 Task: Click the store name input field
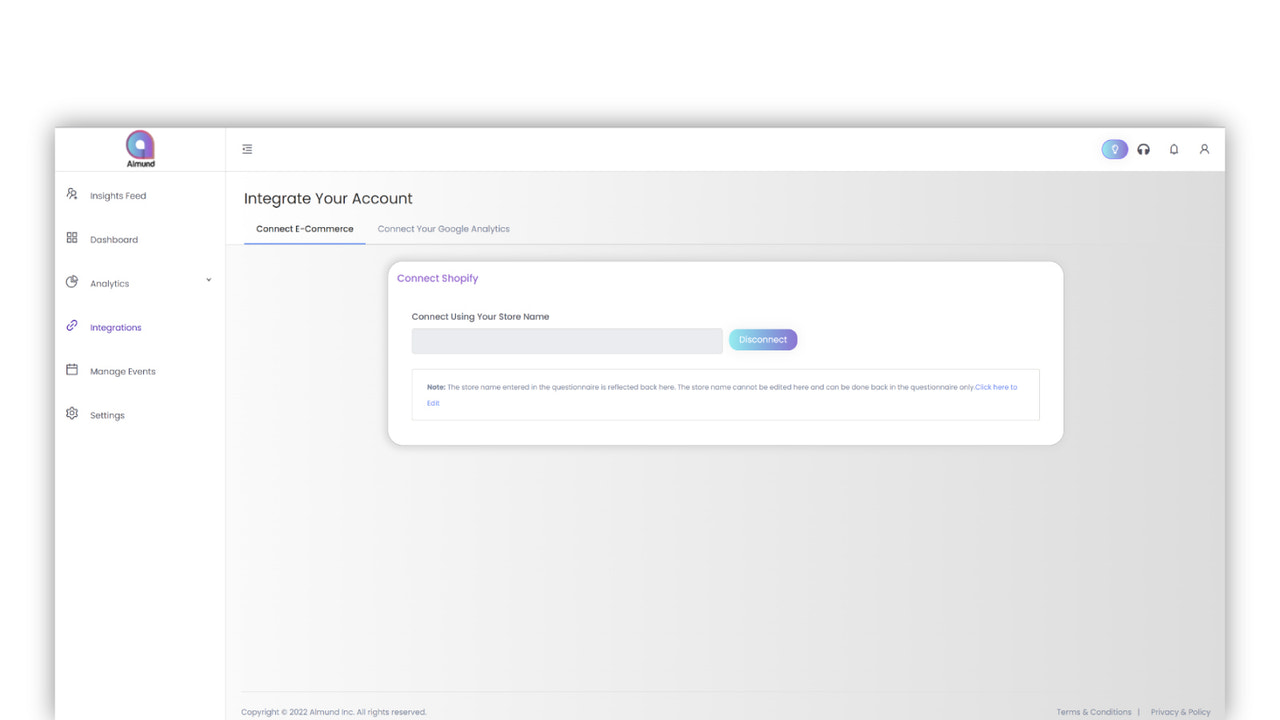(x=566, y=340)
